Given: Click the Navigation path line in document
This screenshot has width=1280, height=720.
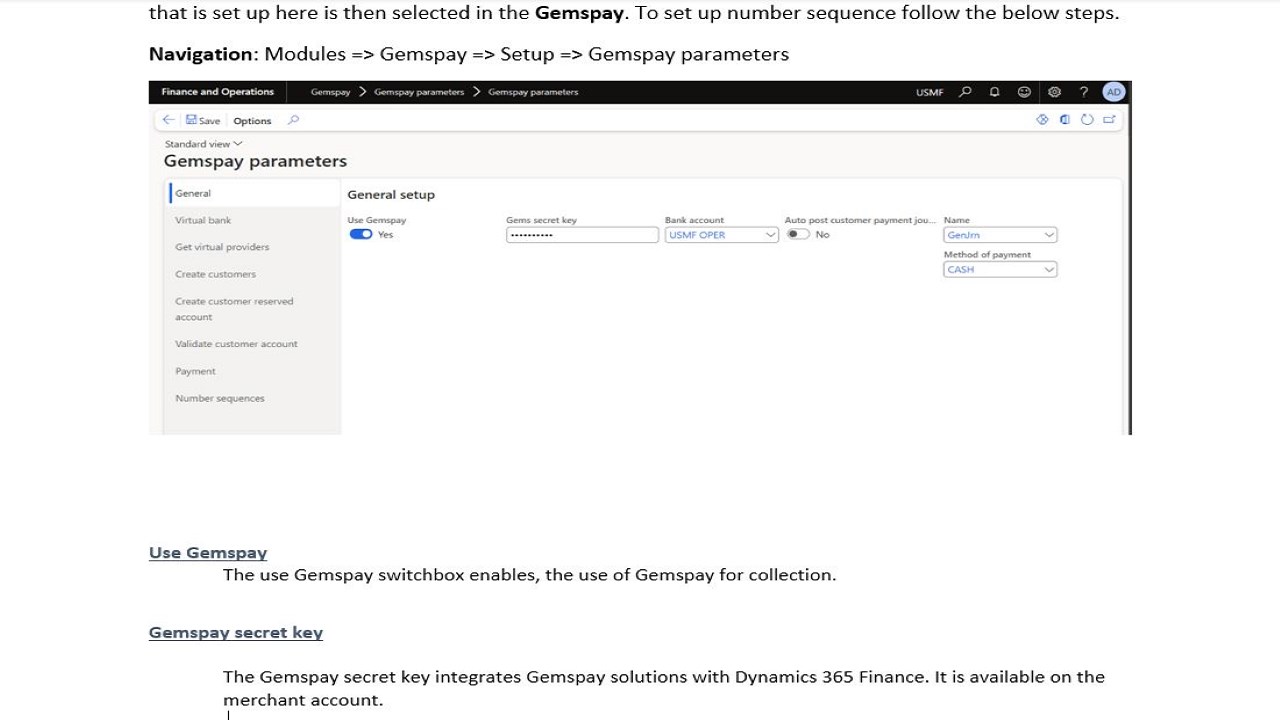Looking at the screenshot, I should coord(469,54).
